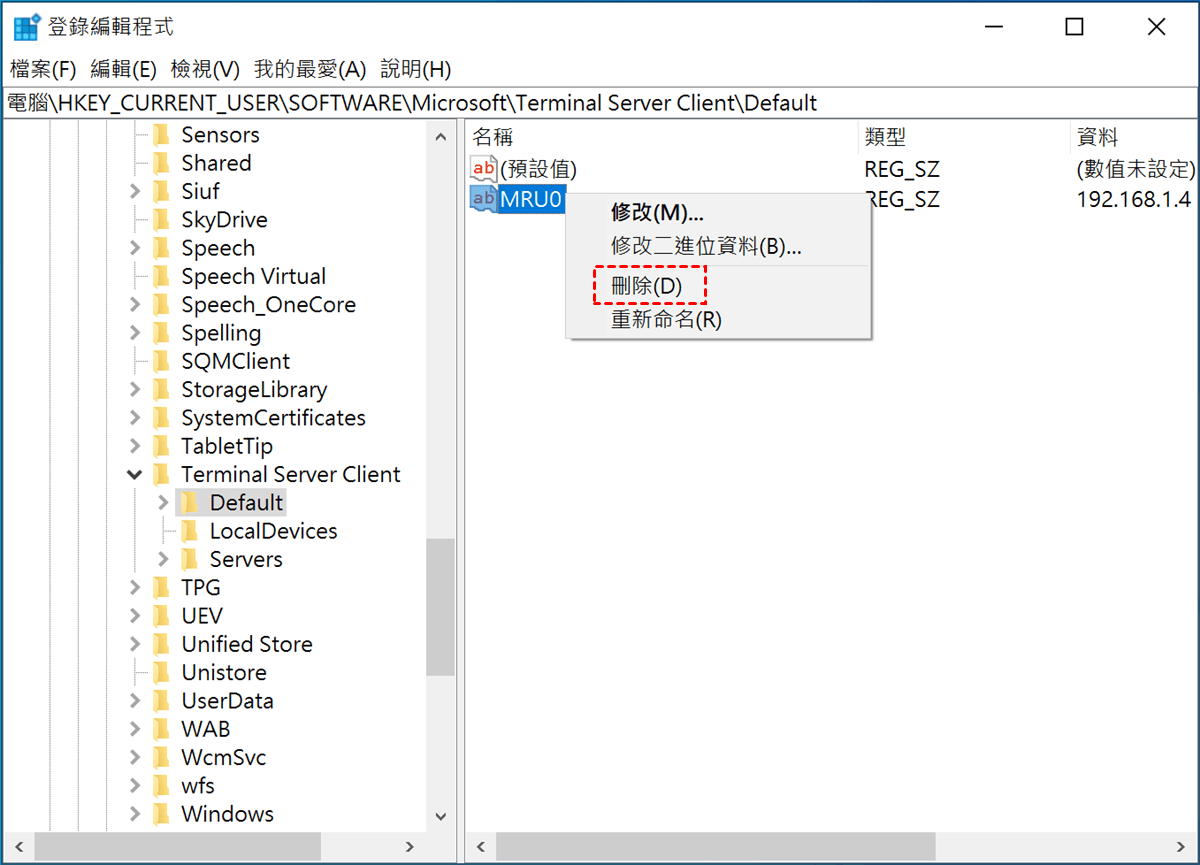Screen dimensions: 1200x865
Task: Expand the Siuf key
Action: (x=135, y=191)
